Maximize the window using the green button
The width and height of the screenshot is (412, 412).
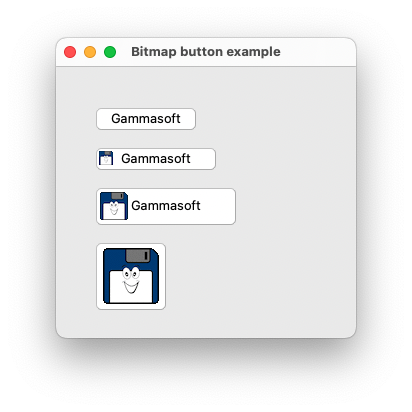110,52
